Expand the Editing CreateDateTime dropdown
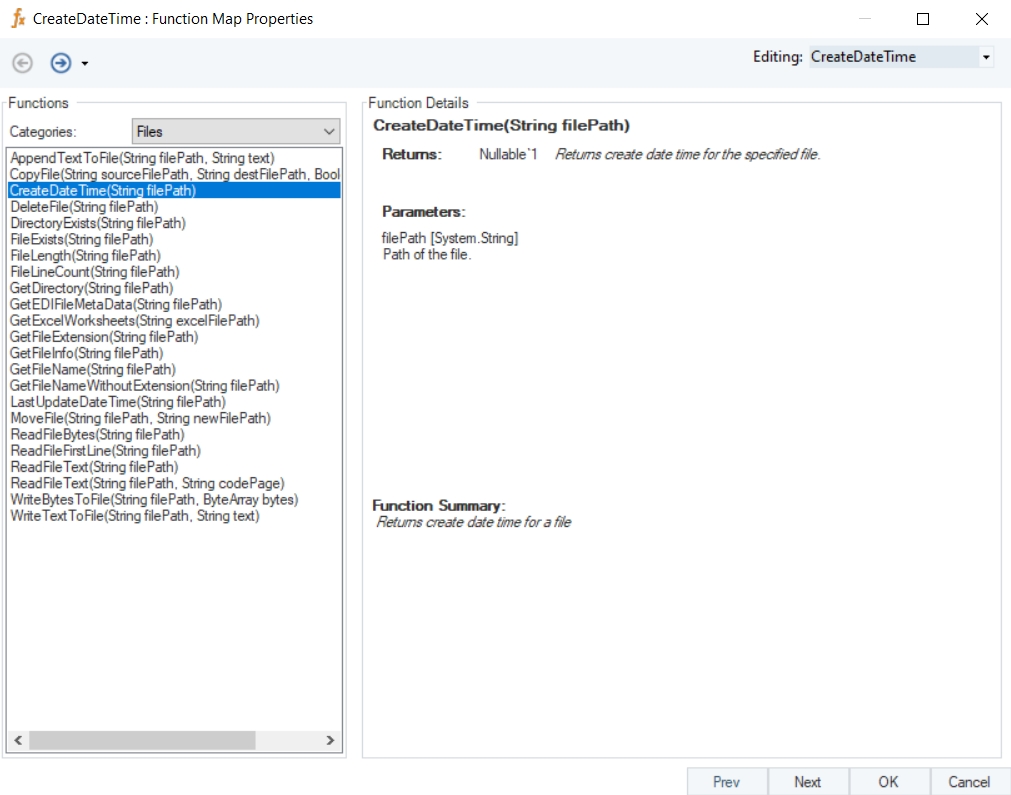1011x795 pixels. [986, 57]
